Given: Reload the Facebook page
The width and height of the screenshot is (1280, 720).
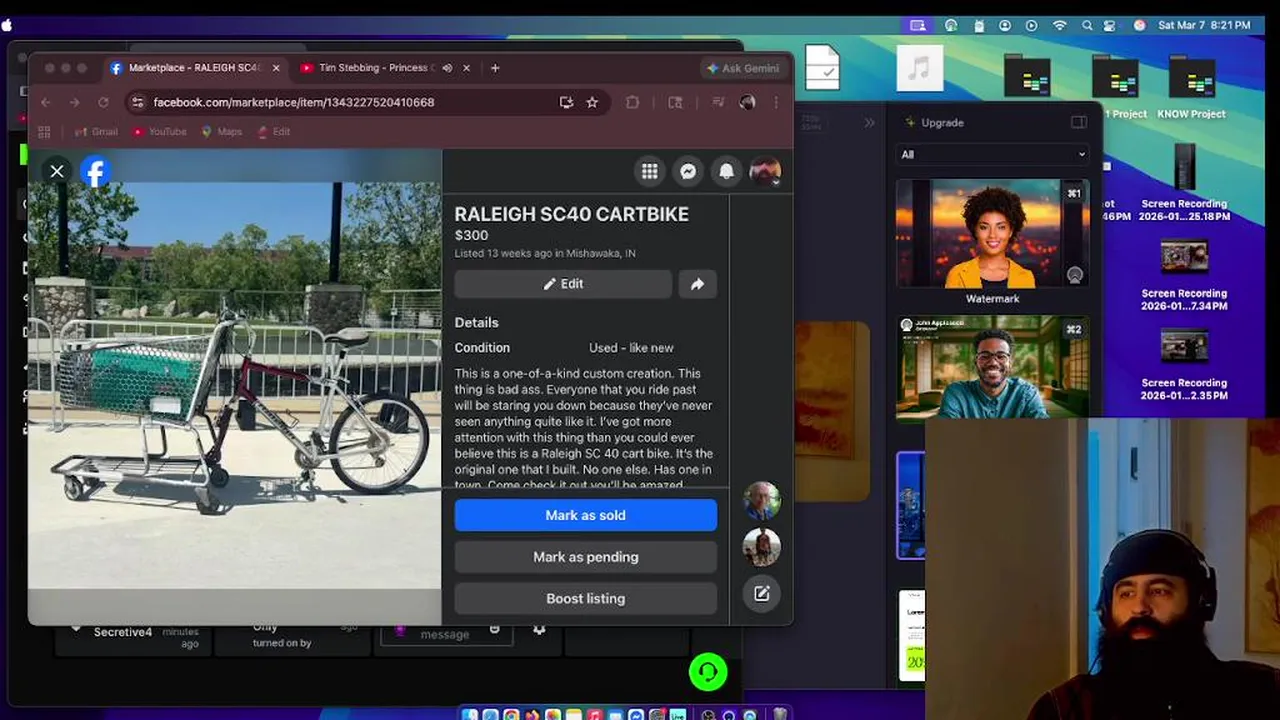Looking at the screenshot, I should pyautogui.click(x=103, y=102).
